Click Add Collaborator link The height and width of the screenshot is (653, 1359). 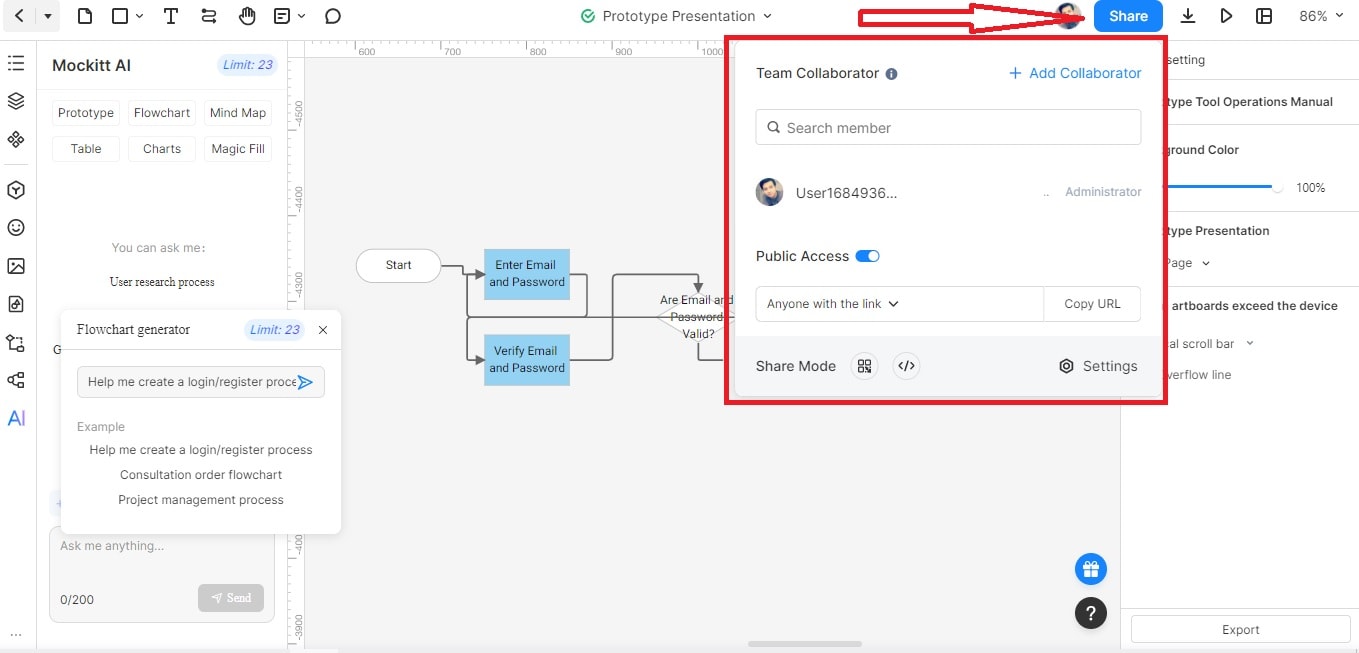1075,73
